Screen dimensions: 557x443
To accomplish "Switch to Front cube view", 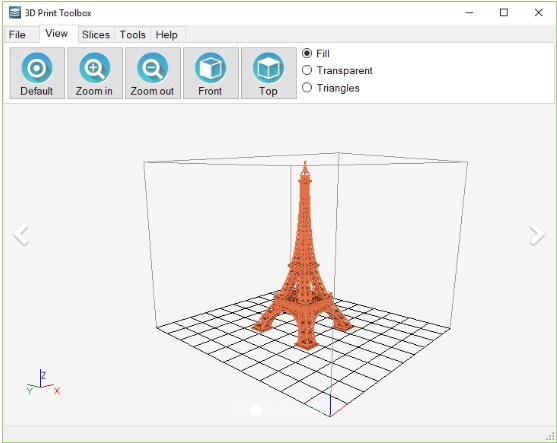I will point(211,73).
